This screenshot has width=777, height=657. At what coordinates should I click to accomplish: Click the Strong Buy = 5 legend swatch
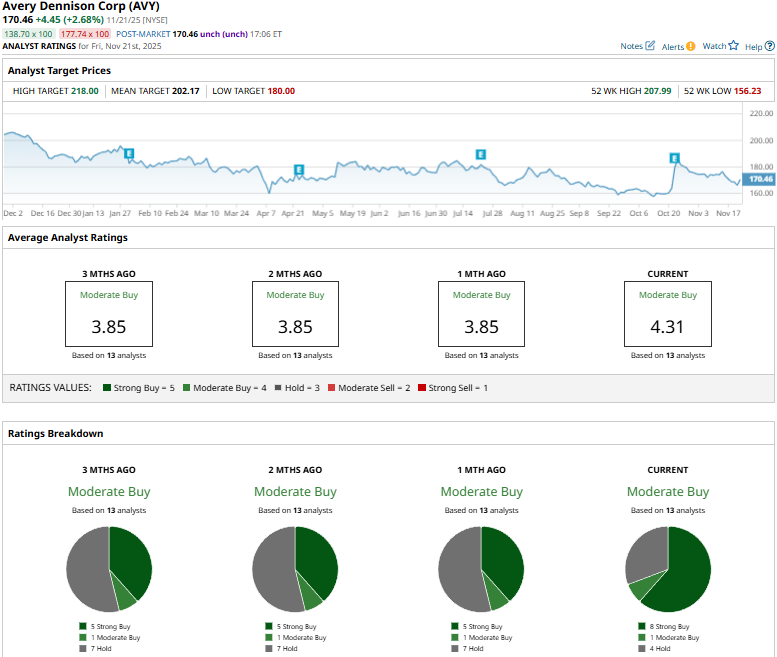[106, 387]
